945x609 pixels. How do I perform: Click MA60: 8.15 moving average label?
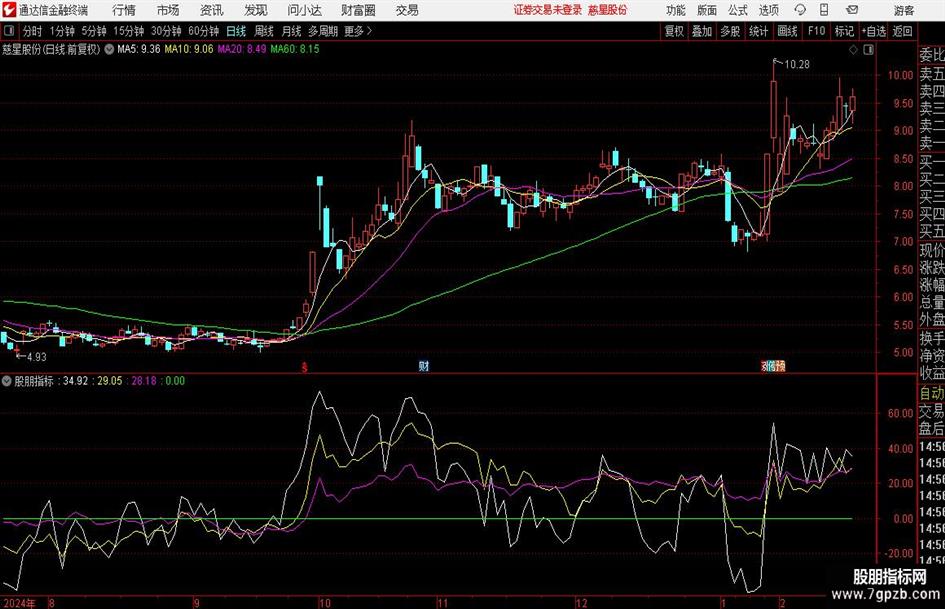pos(295,49)
